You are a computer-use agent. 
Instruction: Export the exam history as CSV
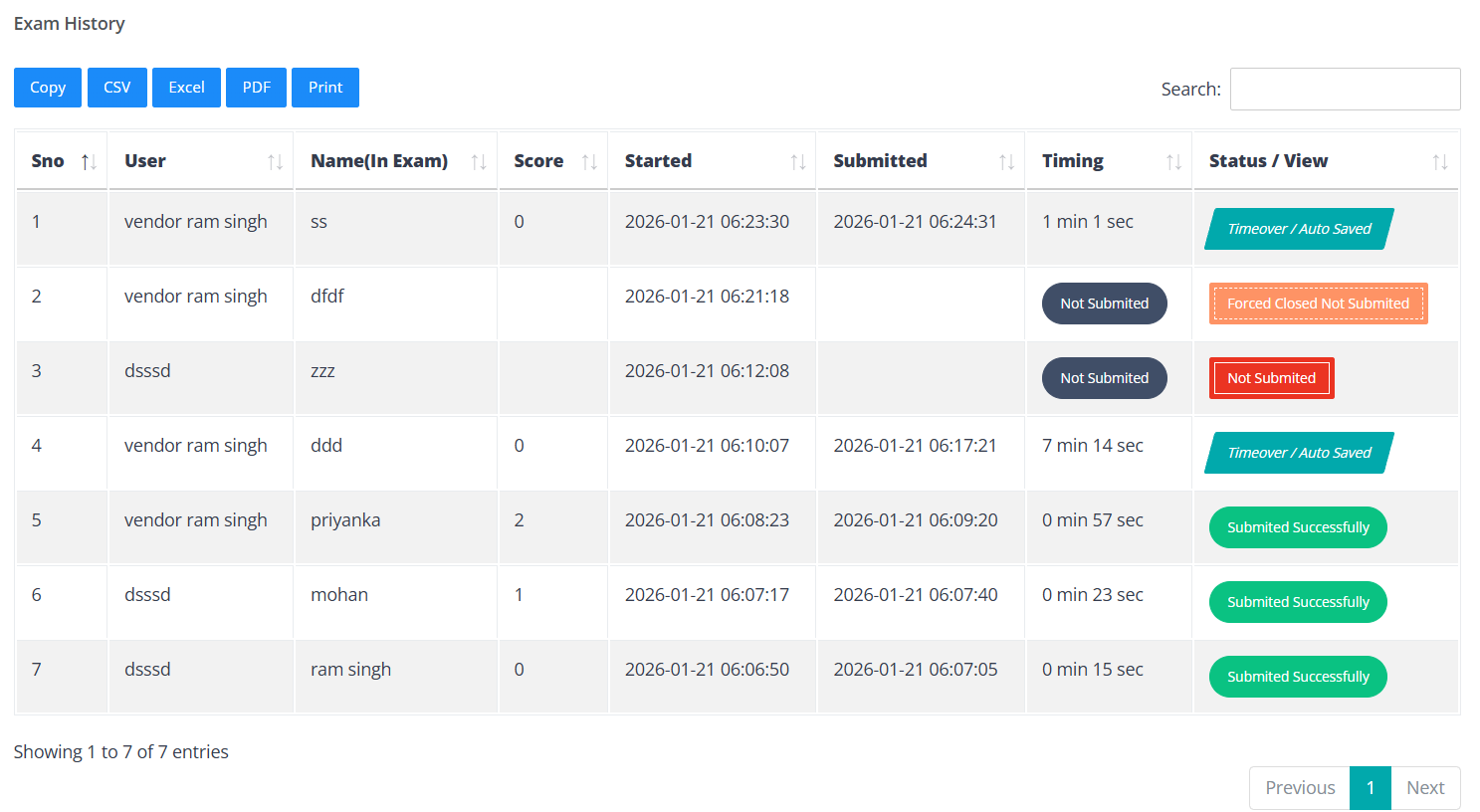tap(117, 88)
